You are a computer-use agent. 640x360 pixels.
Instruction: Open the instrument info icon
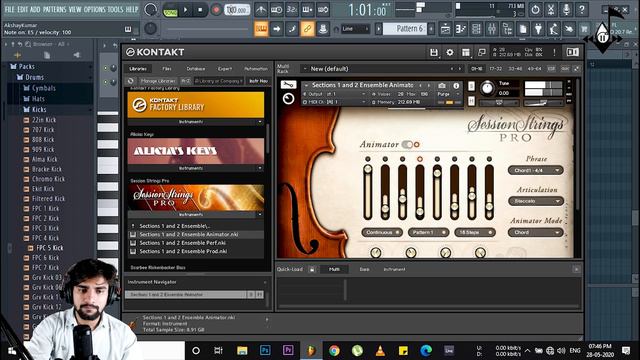point(456,85)
